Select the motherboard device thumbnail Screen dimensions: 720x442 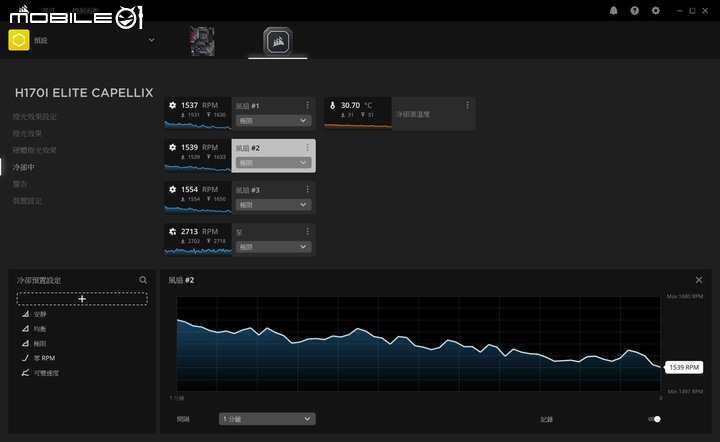[x=202, y=41]
